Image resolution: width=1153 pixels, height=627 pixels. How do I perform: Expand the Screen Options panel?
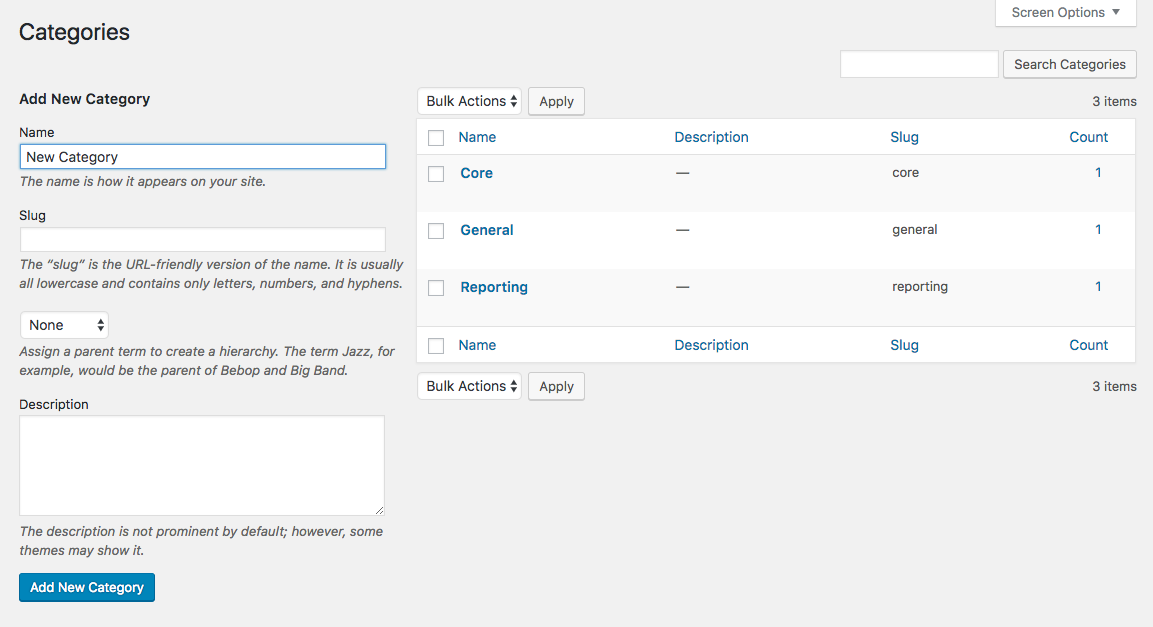(x=1065, y=13)
